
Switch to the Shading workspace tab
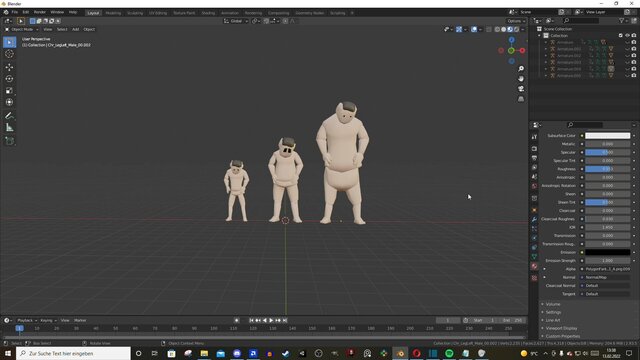click(x=208, y=13)
